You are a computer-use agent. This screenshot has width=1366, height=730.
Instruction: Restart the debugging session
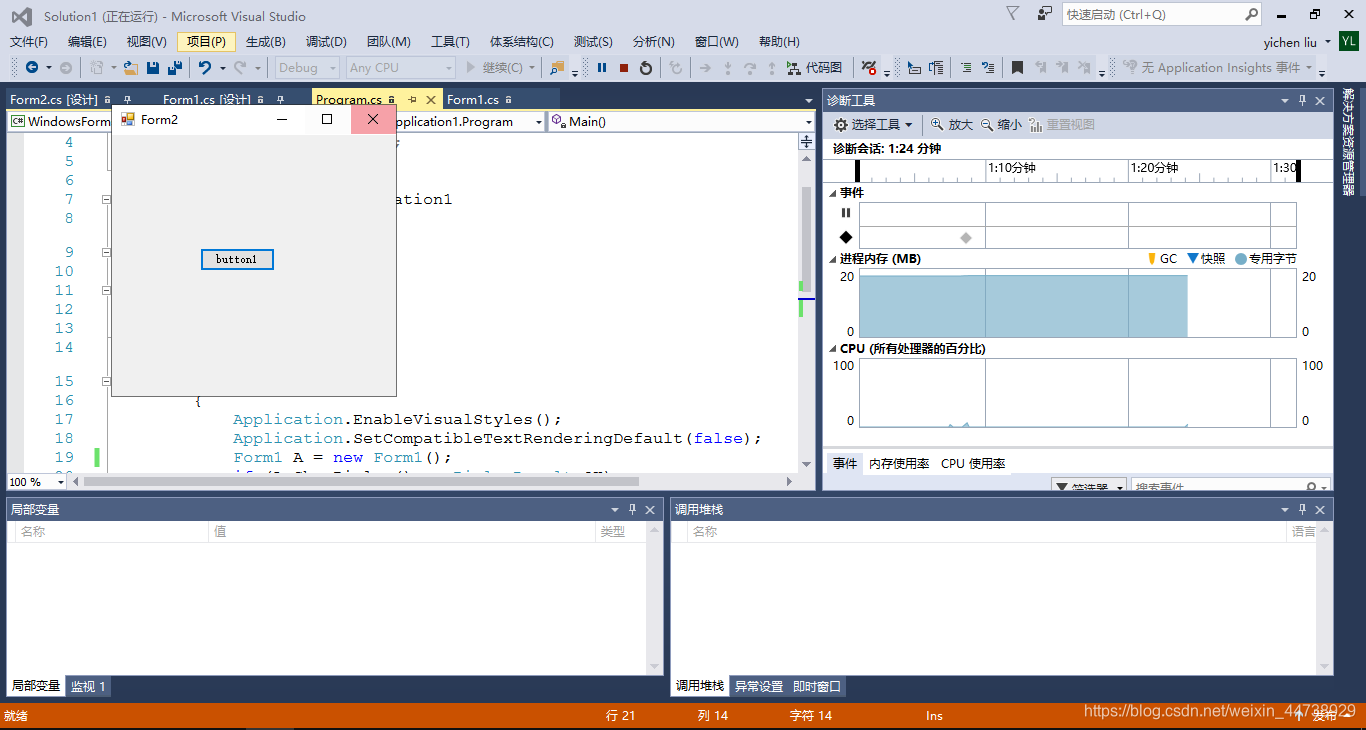coord(646,67)
